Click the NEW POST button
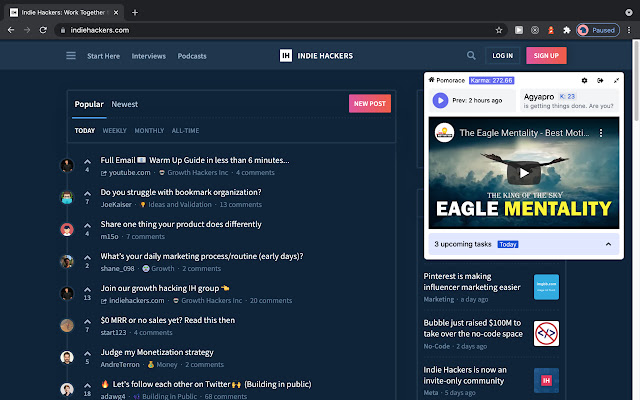This screenshot has width=640, height=400. 370,104
